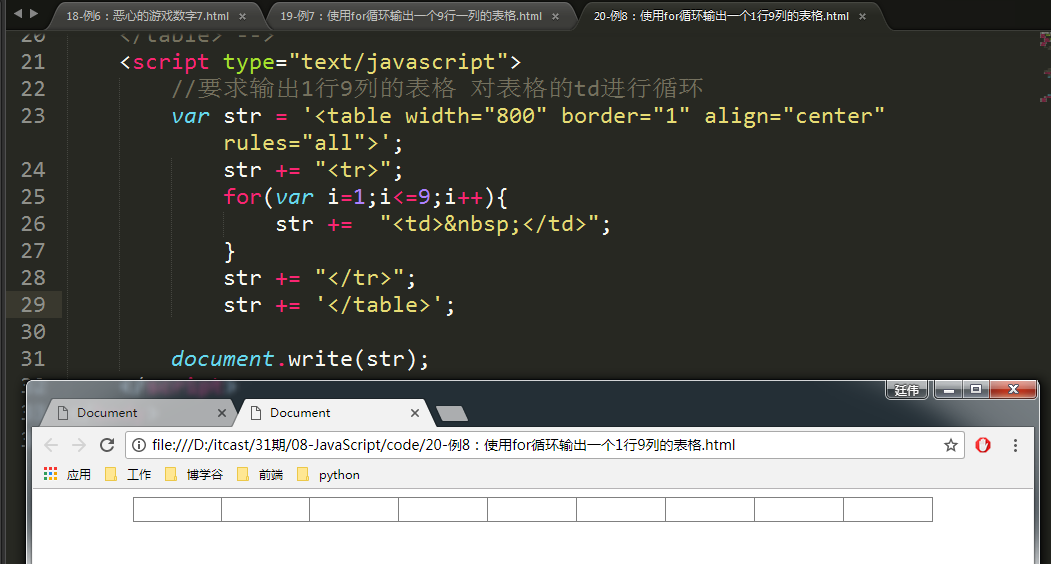Minimize the browser window
Screen dimensions: 1051x564
tap(948, 390)
